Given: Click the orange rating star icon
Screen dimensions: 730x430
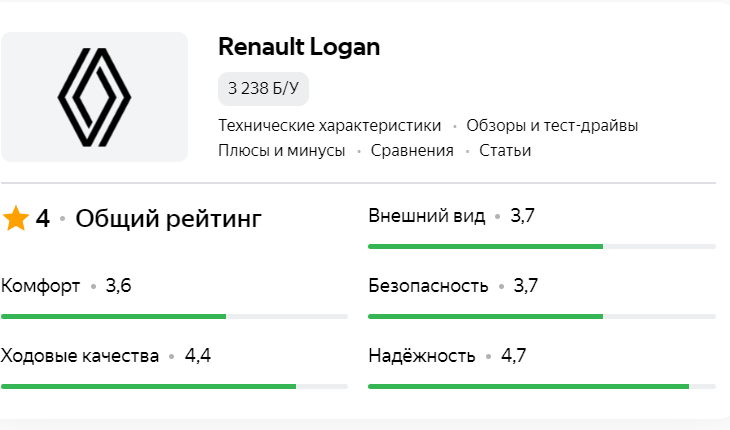Looking at the screenshot, I should tap(16, 218).
